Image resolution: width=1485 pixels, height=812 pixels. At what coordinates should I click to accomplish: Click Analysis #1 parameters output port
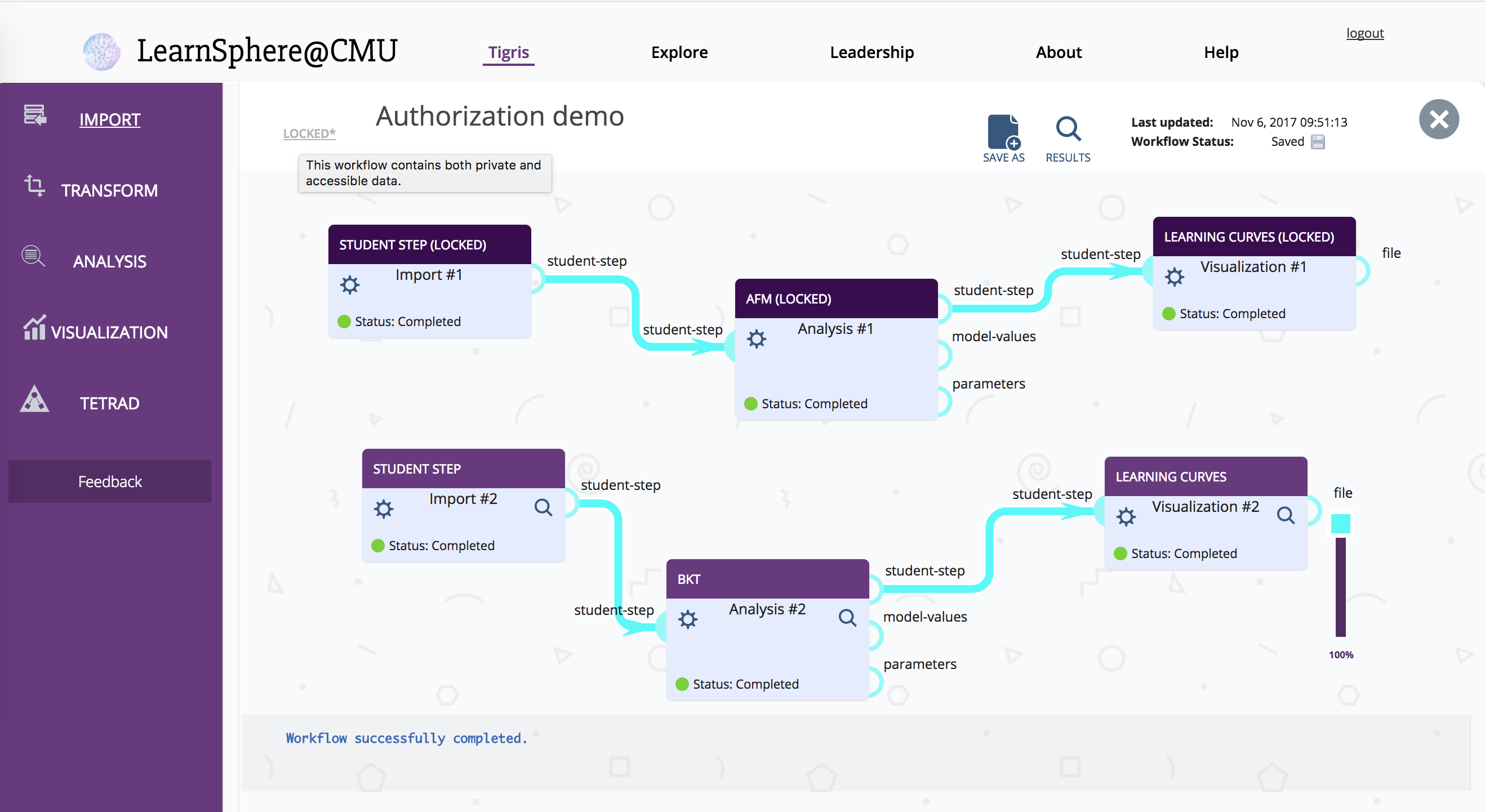tap(944, 401)
